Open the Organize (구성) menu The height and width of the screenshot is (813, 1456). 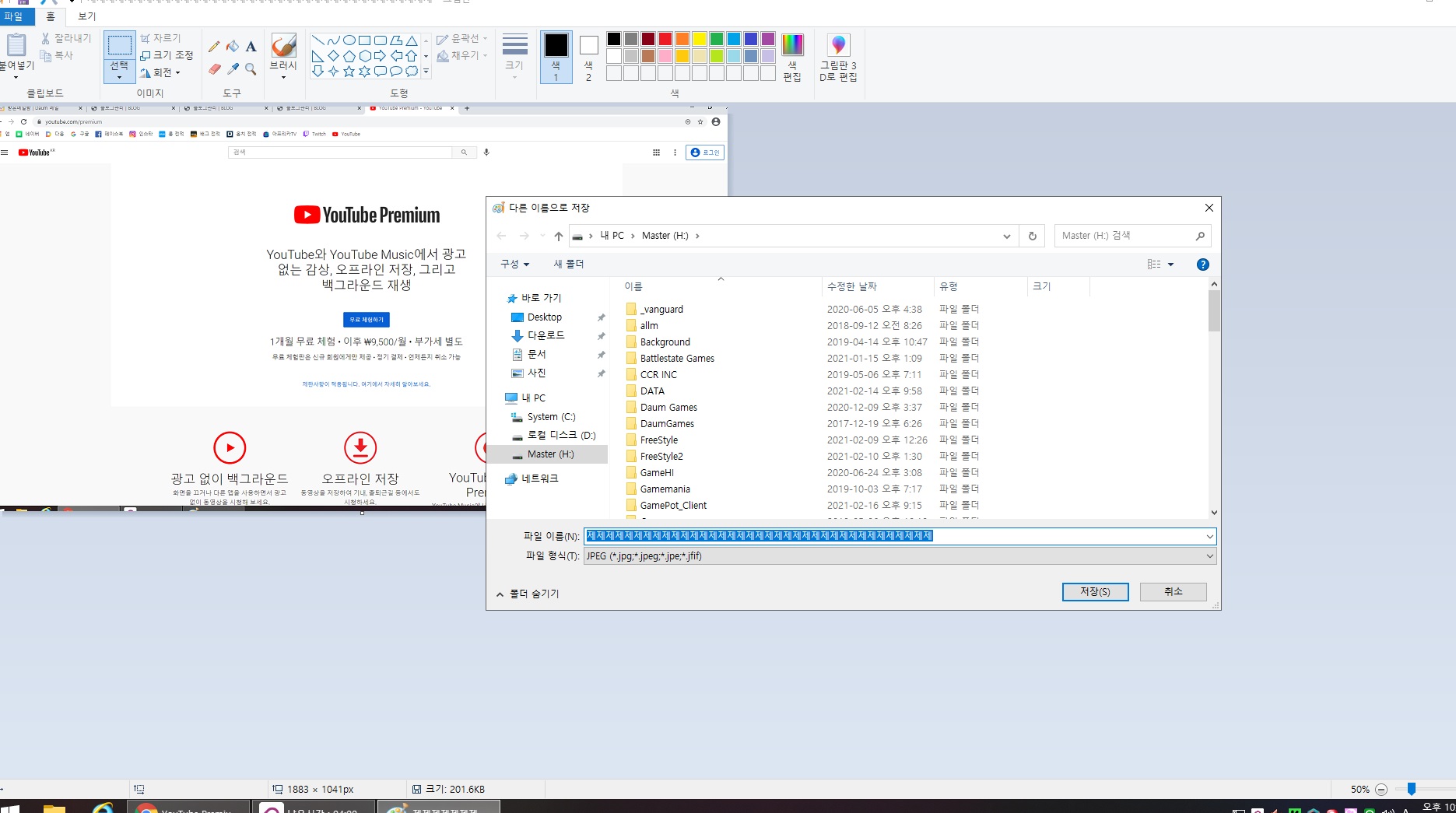(x=515, y=265)
